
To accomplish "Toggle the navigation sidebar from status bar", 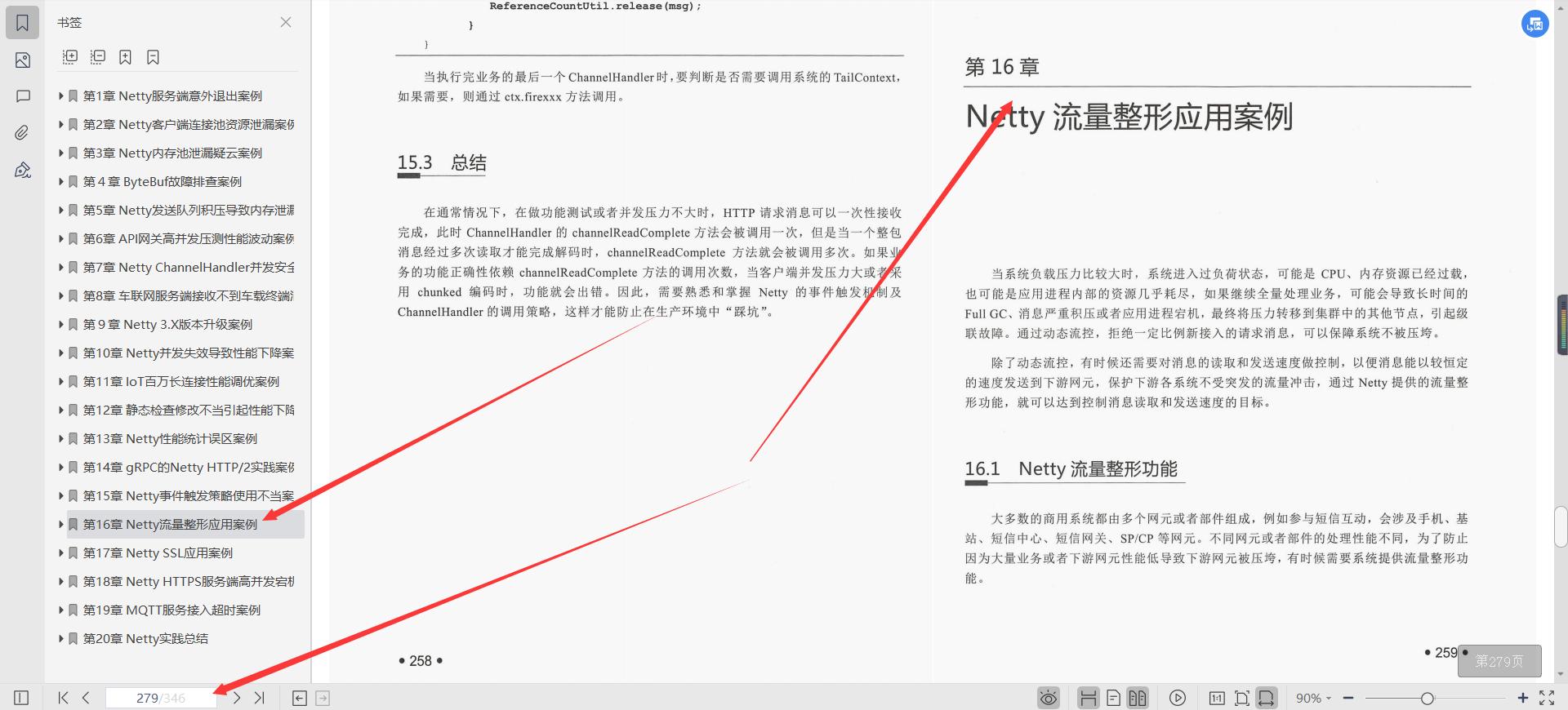I will (x=22, y=698).
